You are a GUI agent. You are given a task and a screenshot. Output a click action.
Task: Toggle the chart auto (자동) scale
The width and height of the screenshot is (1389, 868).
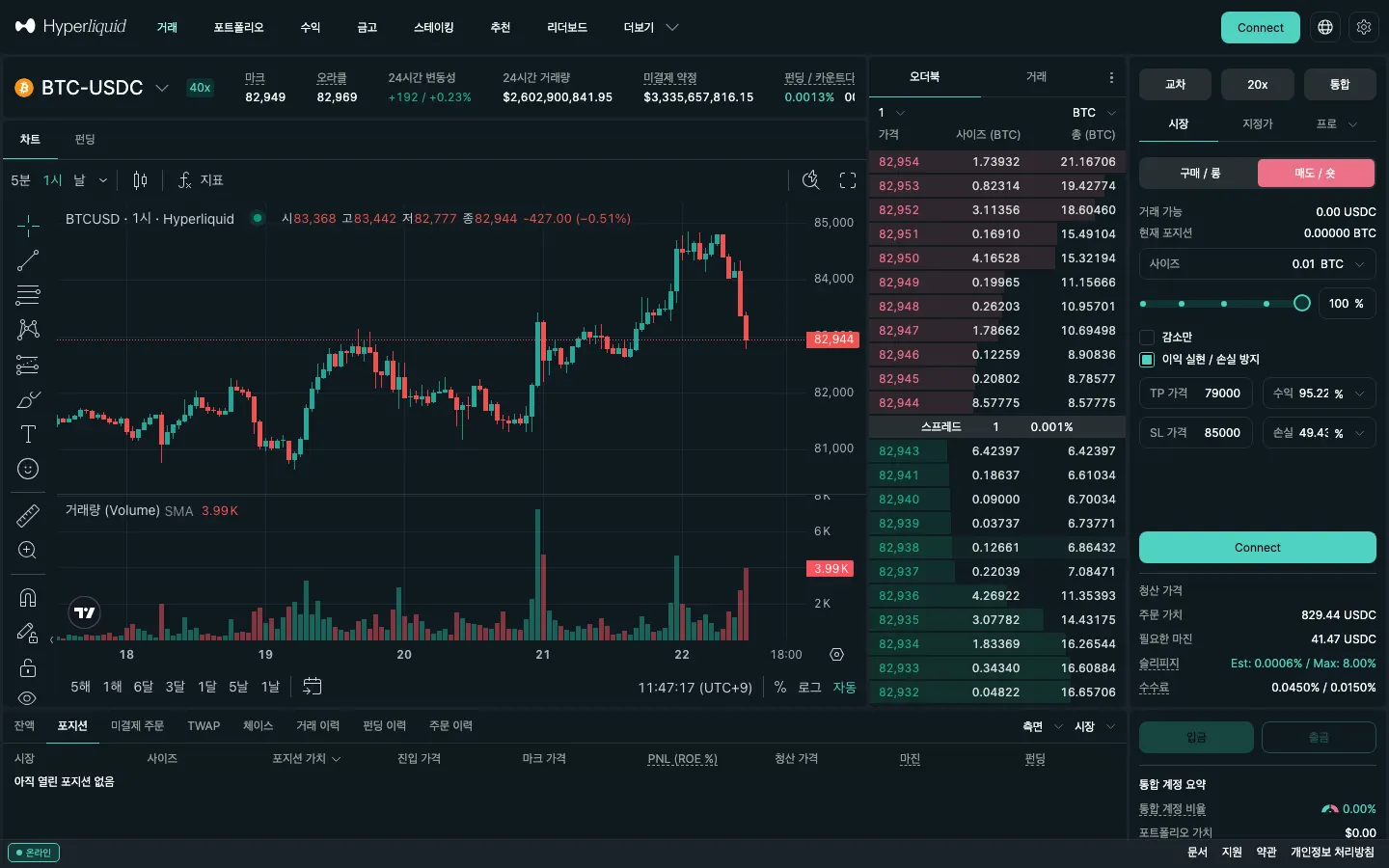pyautogui.click(x=845, y=687)
